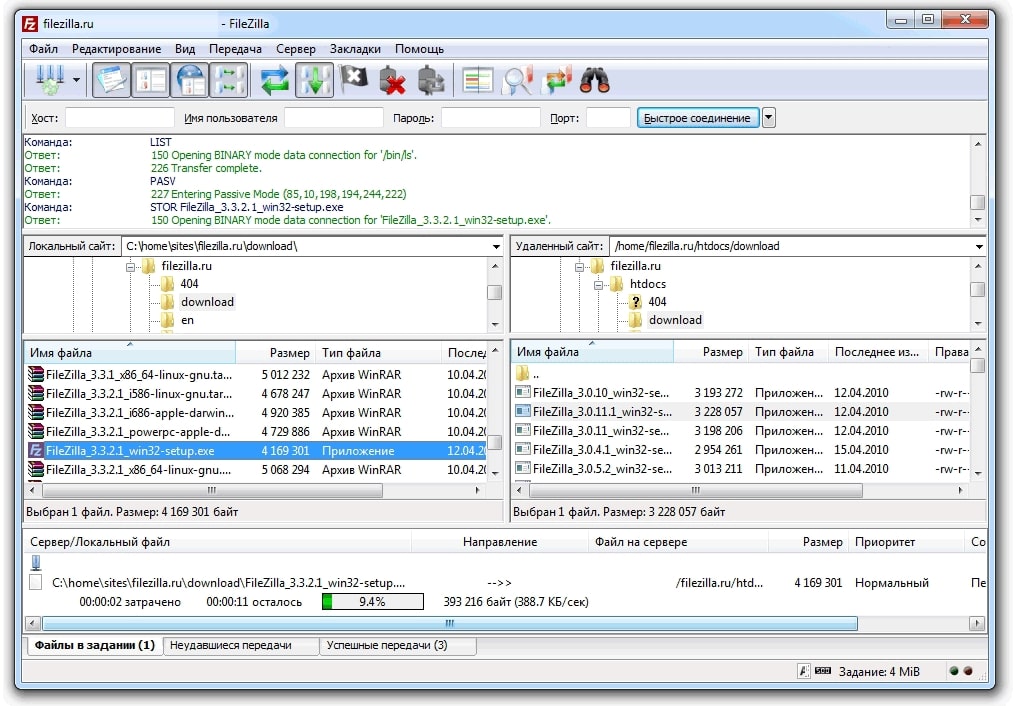Collapse local filezilla.ru tree node
Image resolution: width=1014 pixels, height=706 pixels.
click(130, 266)
